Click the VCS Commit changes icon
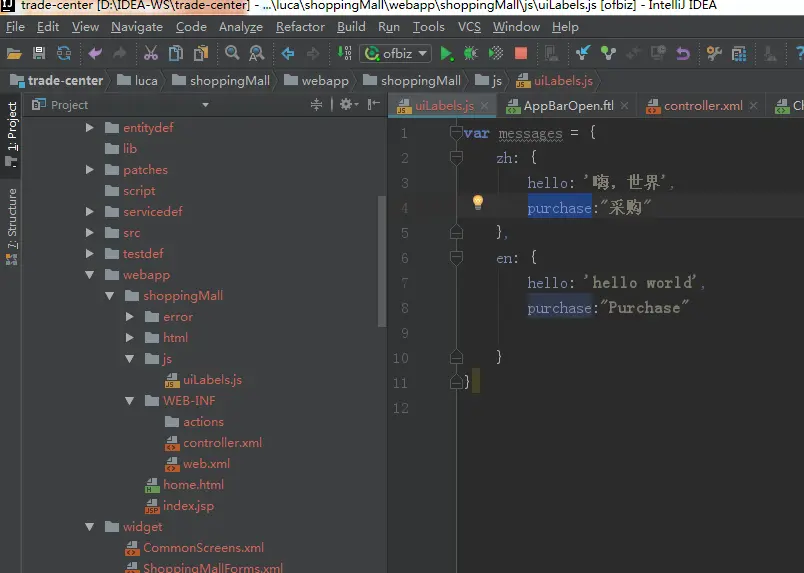Screen dimensions: 804x573 (x=608, y=53)
